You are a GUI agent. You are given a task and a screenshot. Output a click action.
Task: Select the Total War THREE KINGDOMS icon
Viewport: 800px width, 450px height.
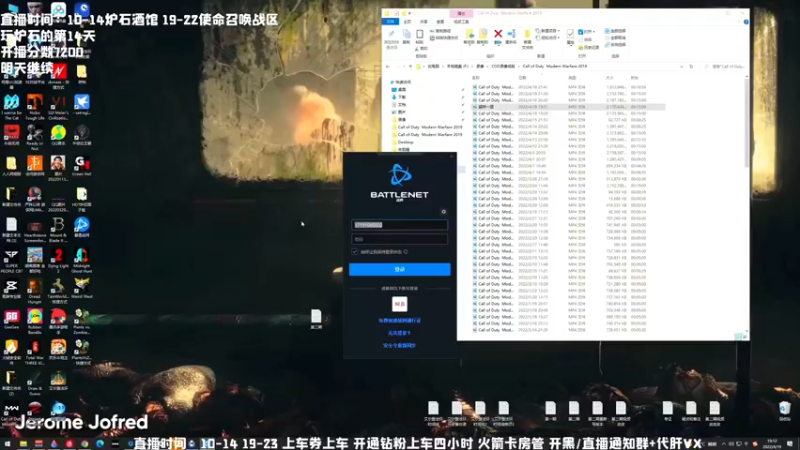coord(35,352)
